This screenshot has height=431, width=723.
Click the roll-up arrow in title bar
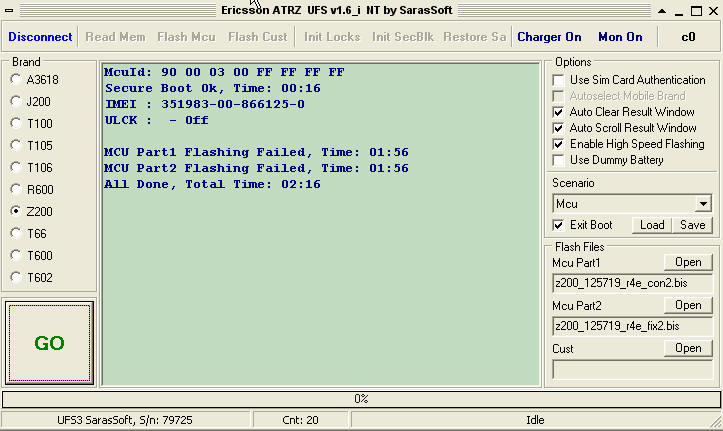[662, 11]
